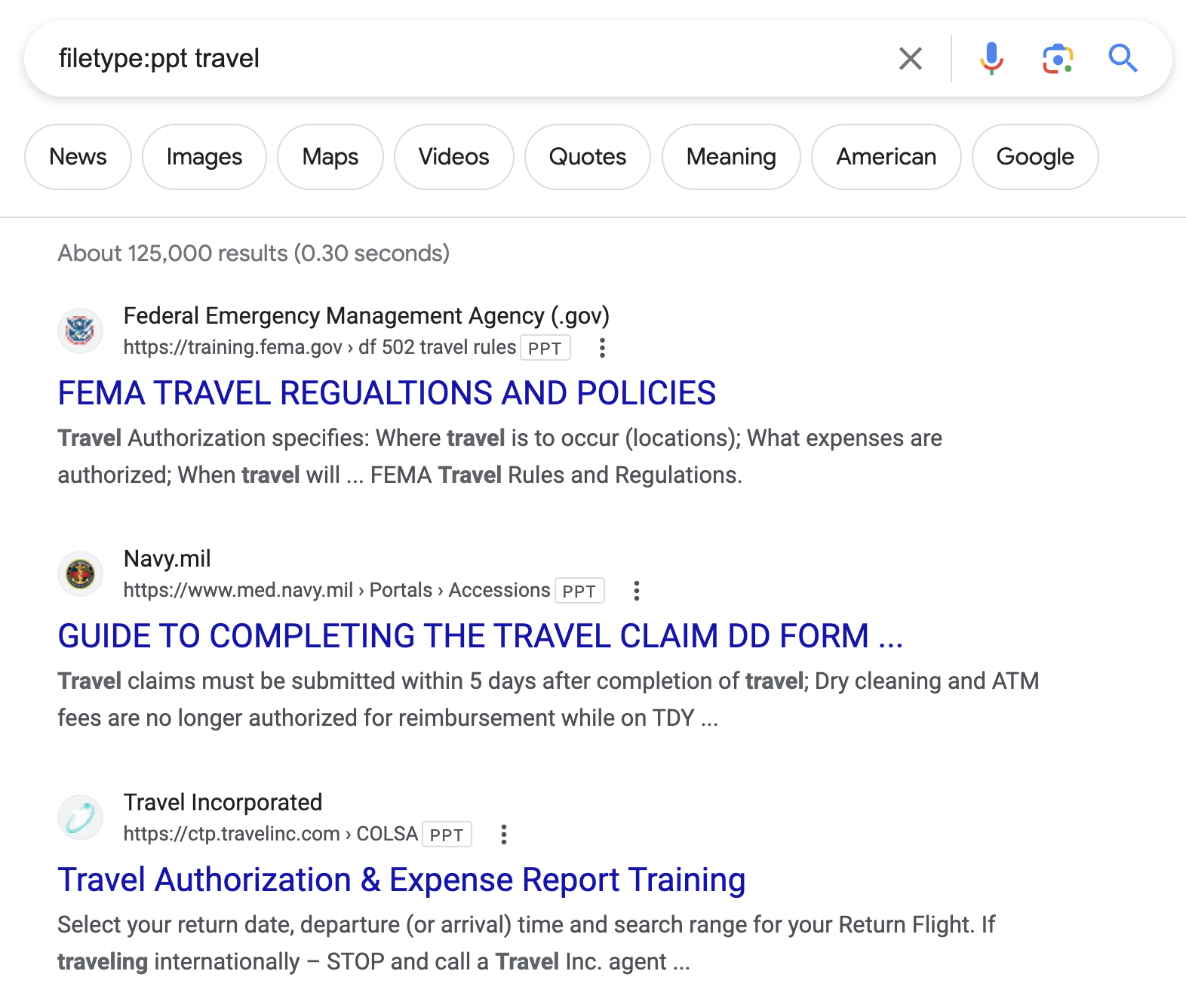Open the Travel Claim DD Form guide
The image size is (1186, 1008).
coord(481,636)
